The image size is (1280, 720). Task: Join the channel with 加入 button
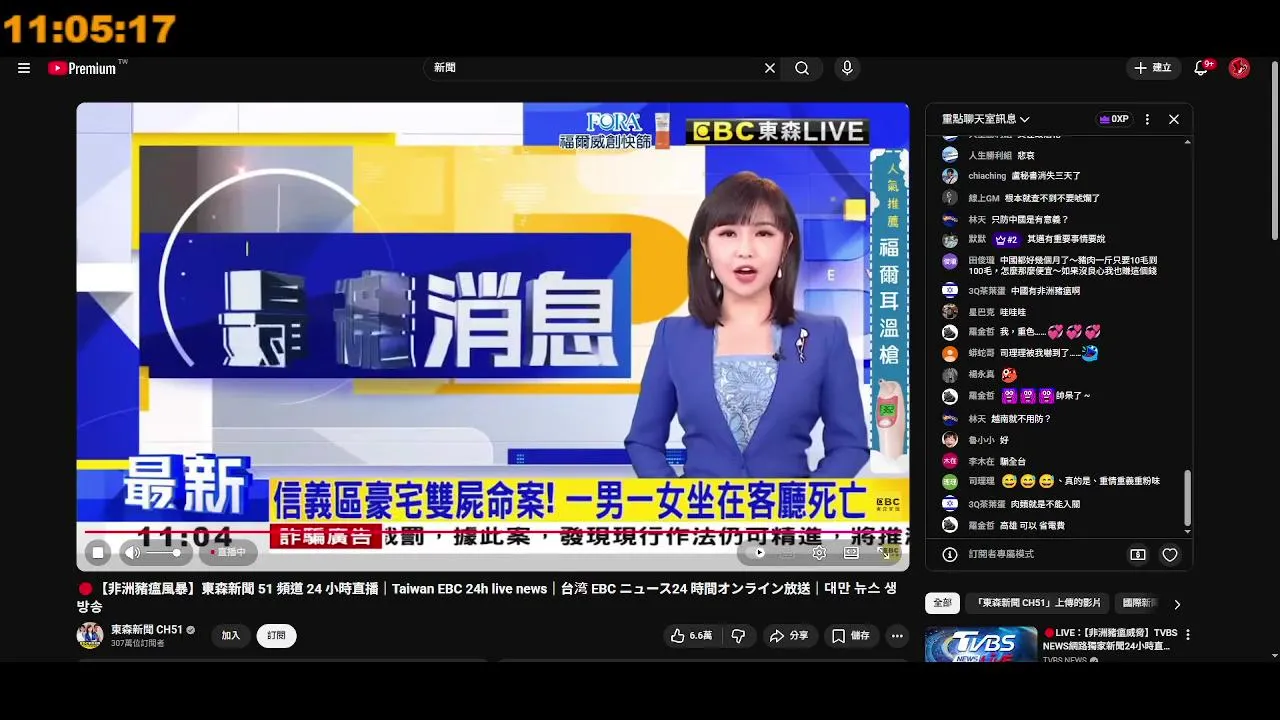[231, 635]
